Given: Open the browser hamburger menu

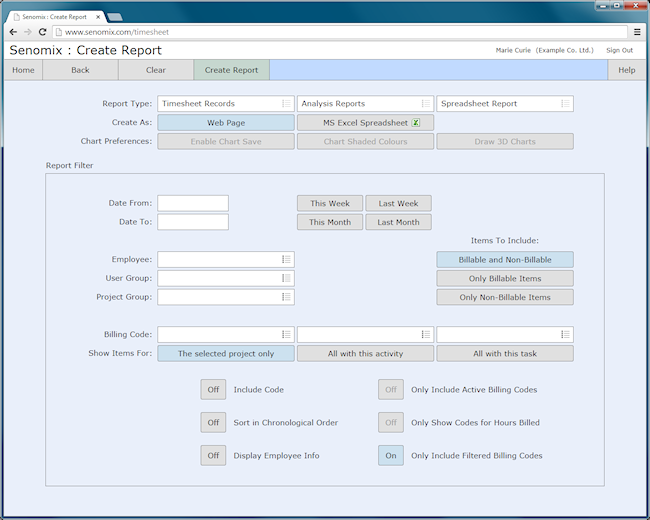Looking at the screenshot, I should 637,32.
